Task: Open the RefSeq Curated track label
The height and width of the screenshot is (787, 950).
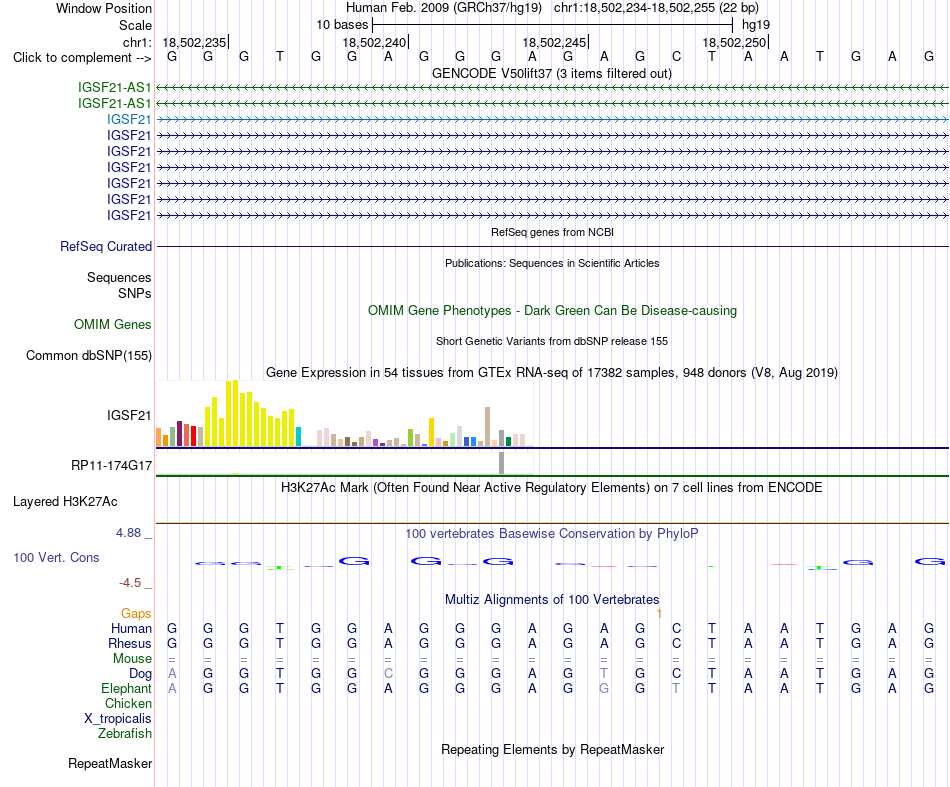Action: pos(105,247)
